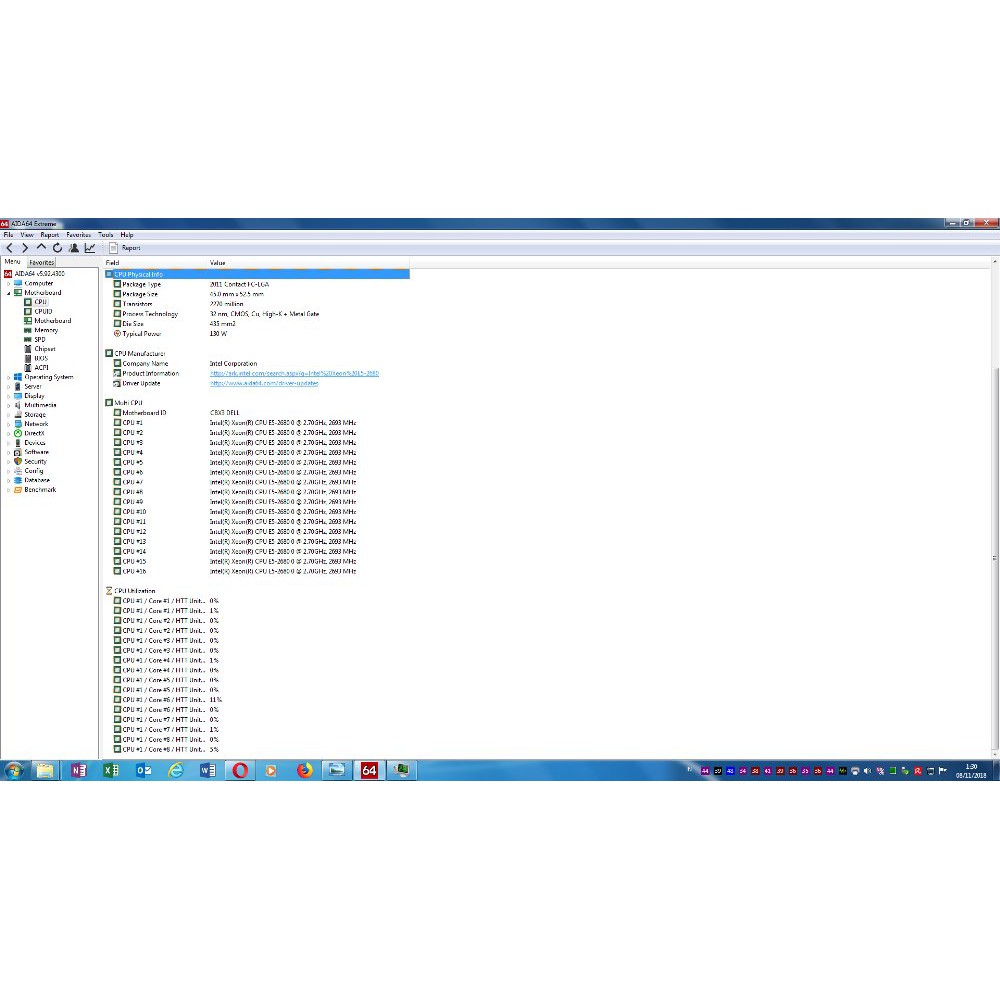Click the AIDA64 taskbar button
The image size is (1000, 1000).
coord(369,770)
